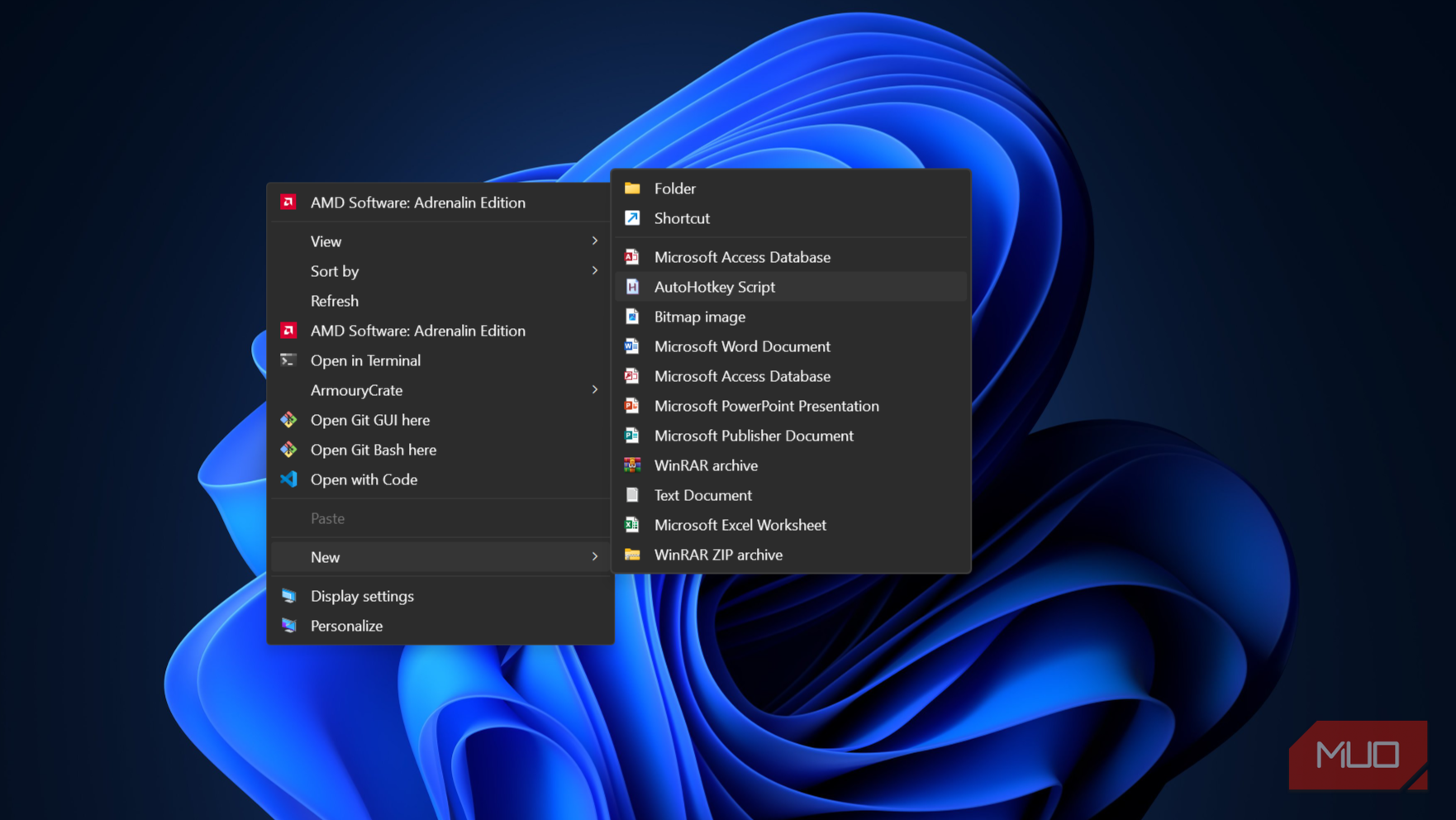Click the PowerPoint Presentation icon
The image size is (1456, 820).
click(x=632, y=406)
